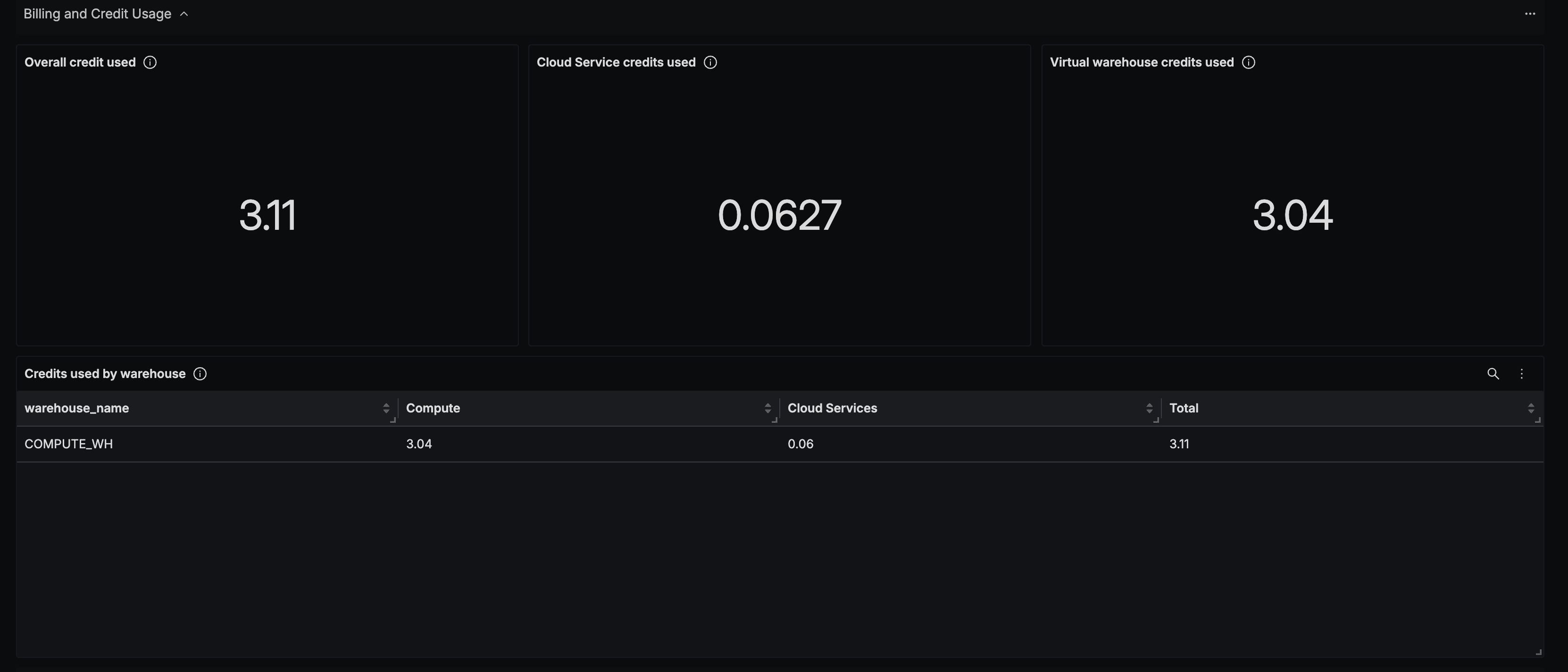This screenshot has width=1568, height=672.
Task: Show info for Overall credit used
Action: [150, 62]
